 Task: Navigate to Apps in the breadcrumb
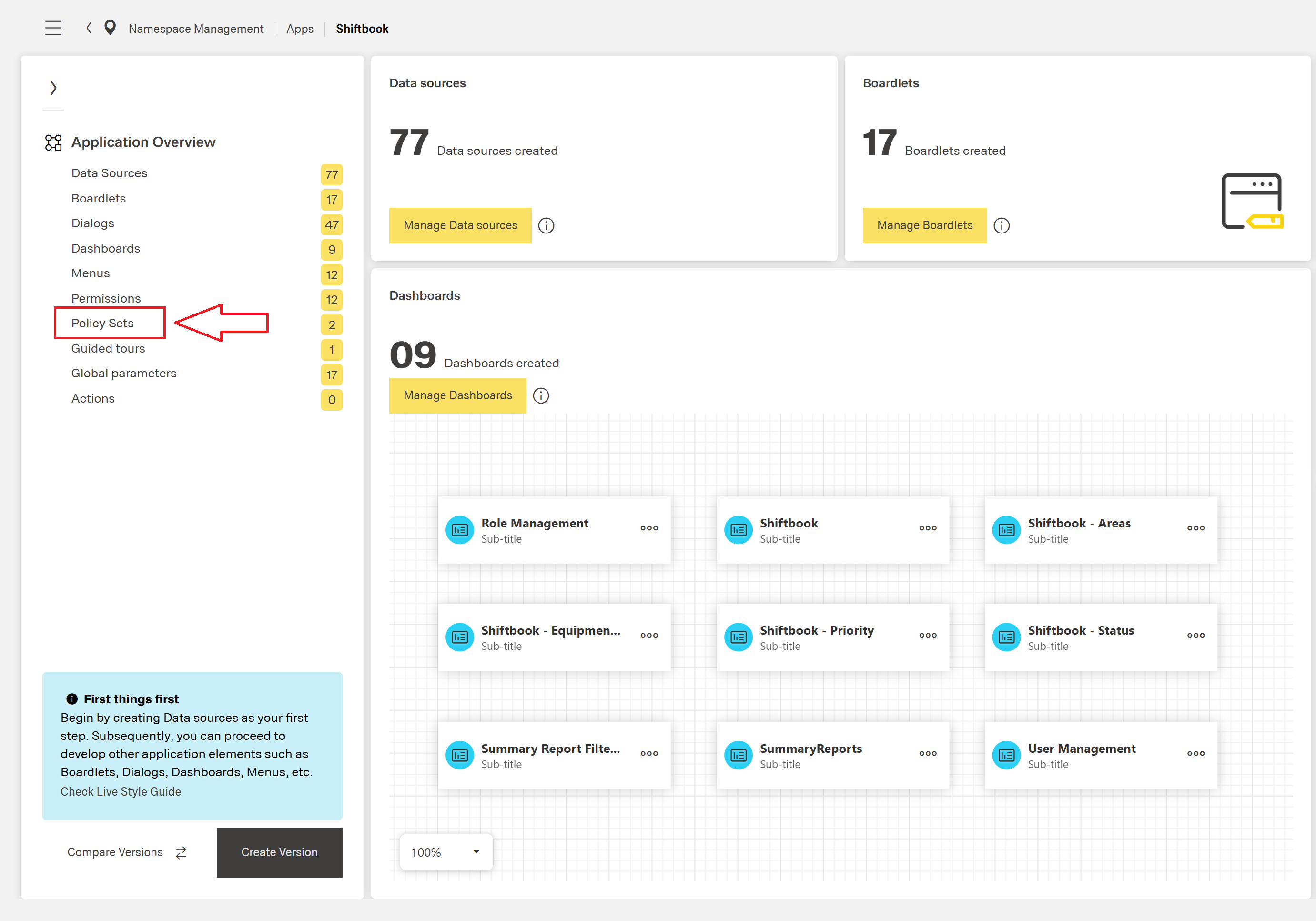coord(300,28)
